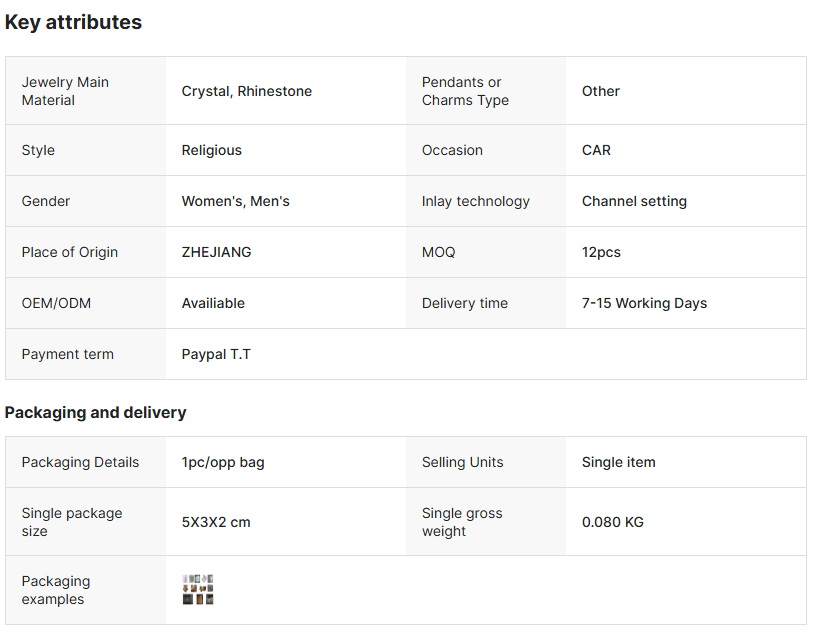This screenshot has width=815, height=634.
Task: Select the Channel setting inlay value
Action: click(634, 201)
